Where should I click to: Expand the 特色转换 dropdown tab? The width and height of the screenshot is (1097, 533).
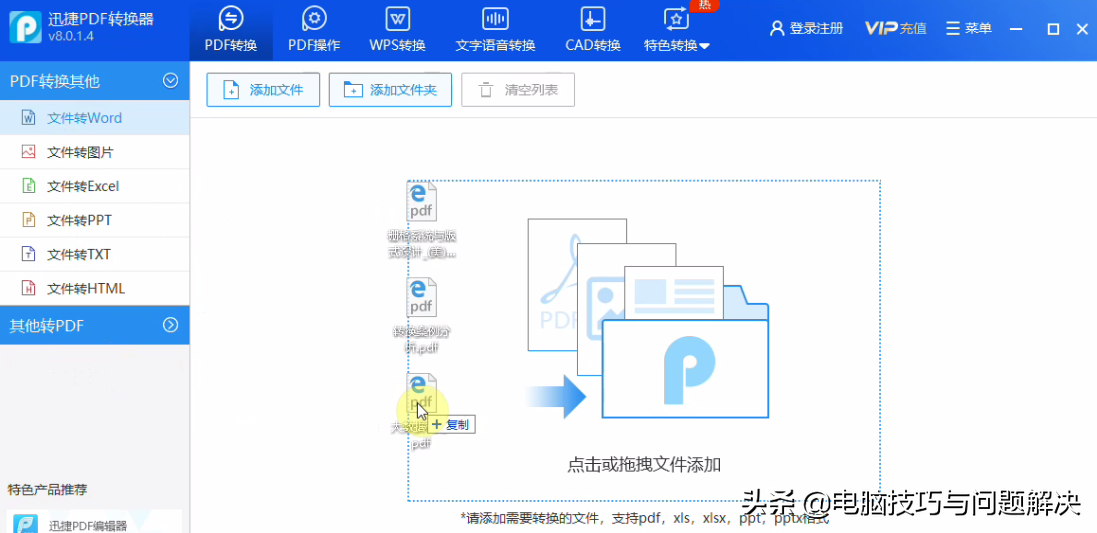tap(677, 30)
